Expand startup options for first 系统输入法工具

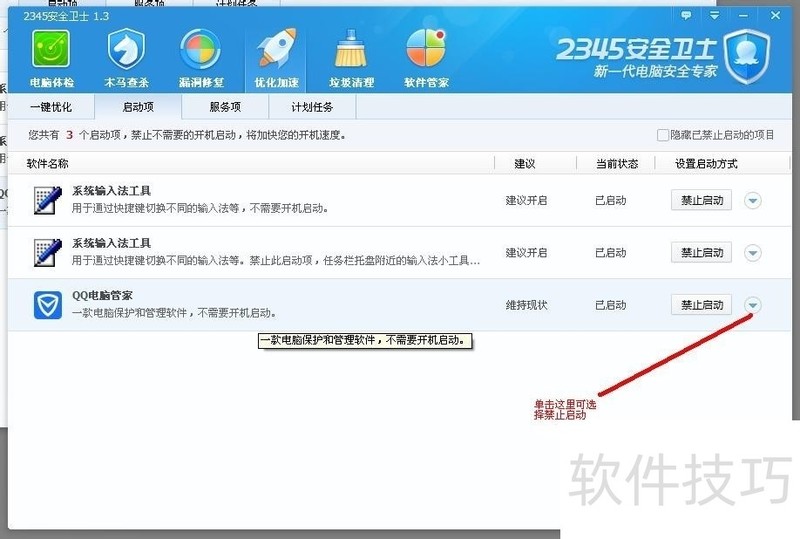pyautogui.click(x=753, y=201)
